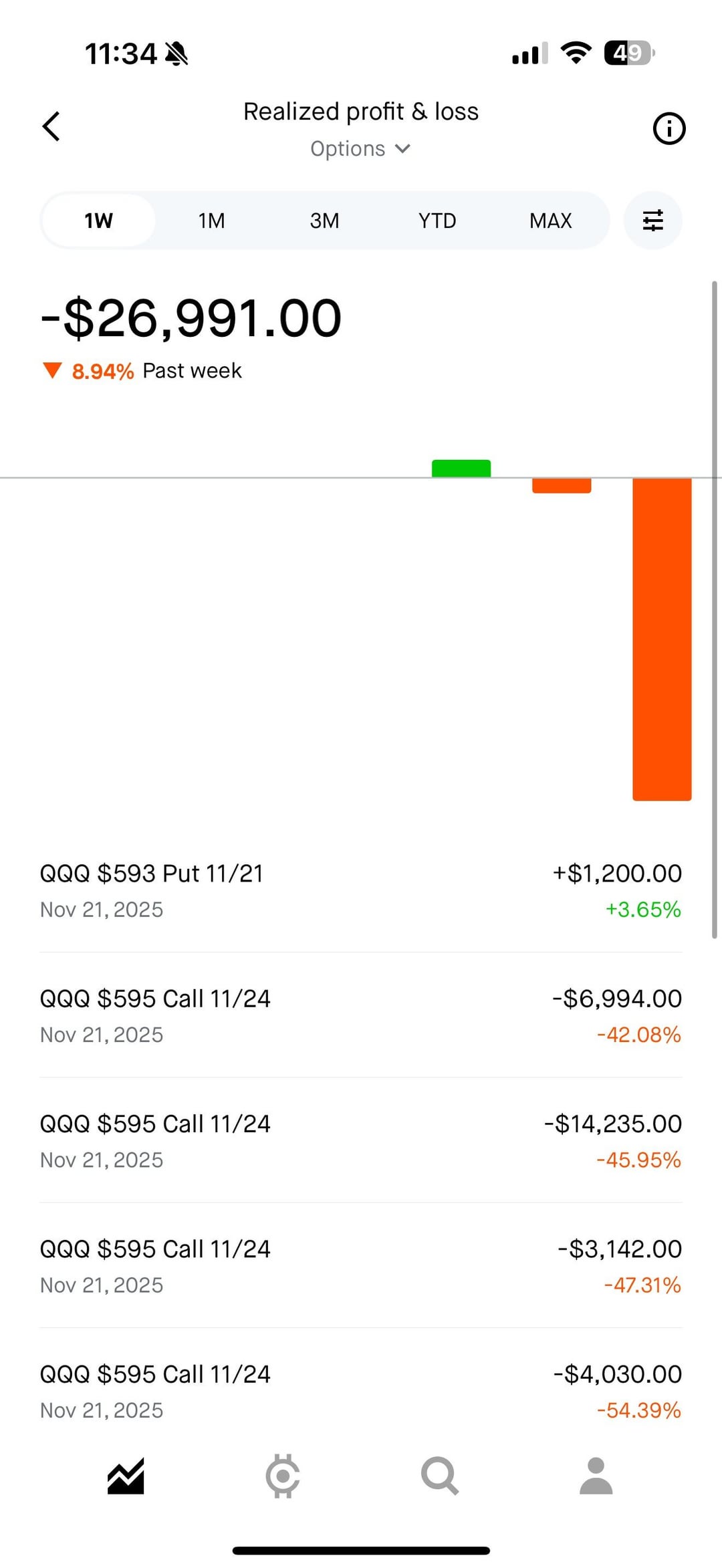Open the QQQ $593 Put 11/21 trade
The image size is (722, 1568).
360,890
